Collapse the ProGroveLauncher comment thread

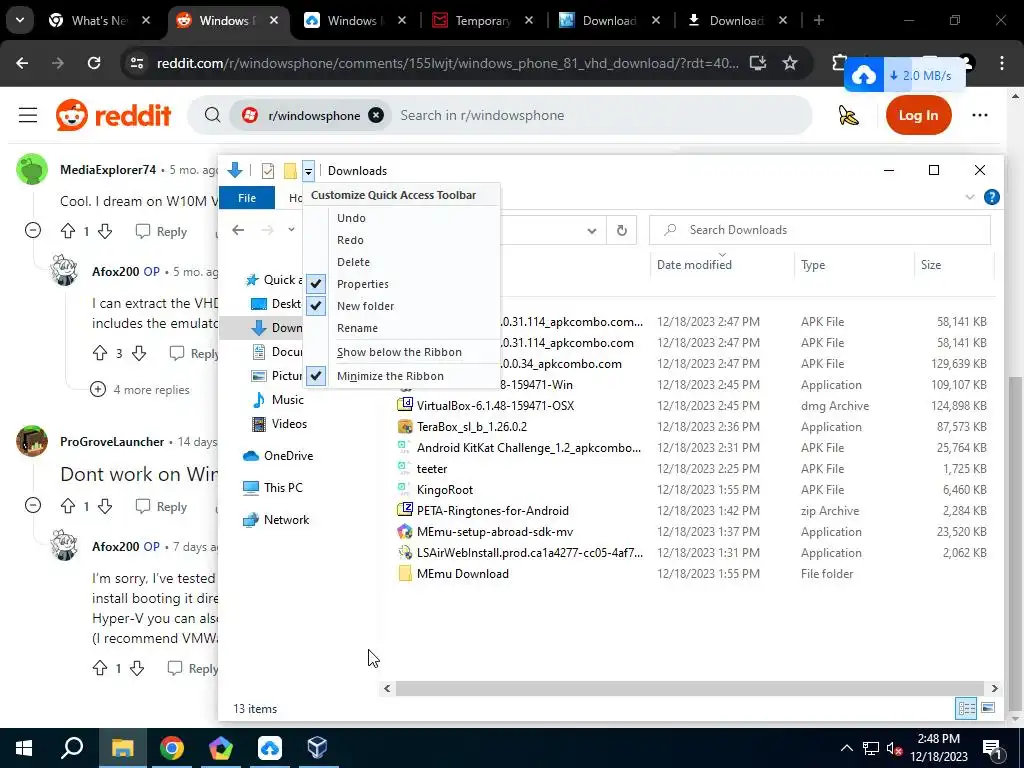click(x=33, y=505)
